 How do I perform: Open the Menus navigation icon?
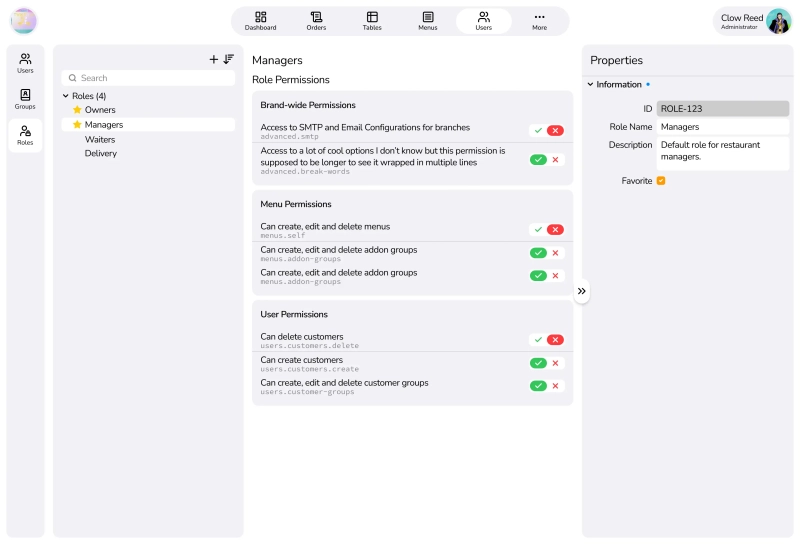[x=428, y=17]
